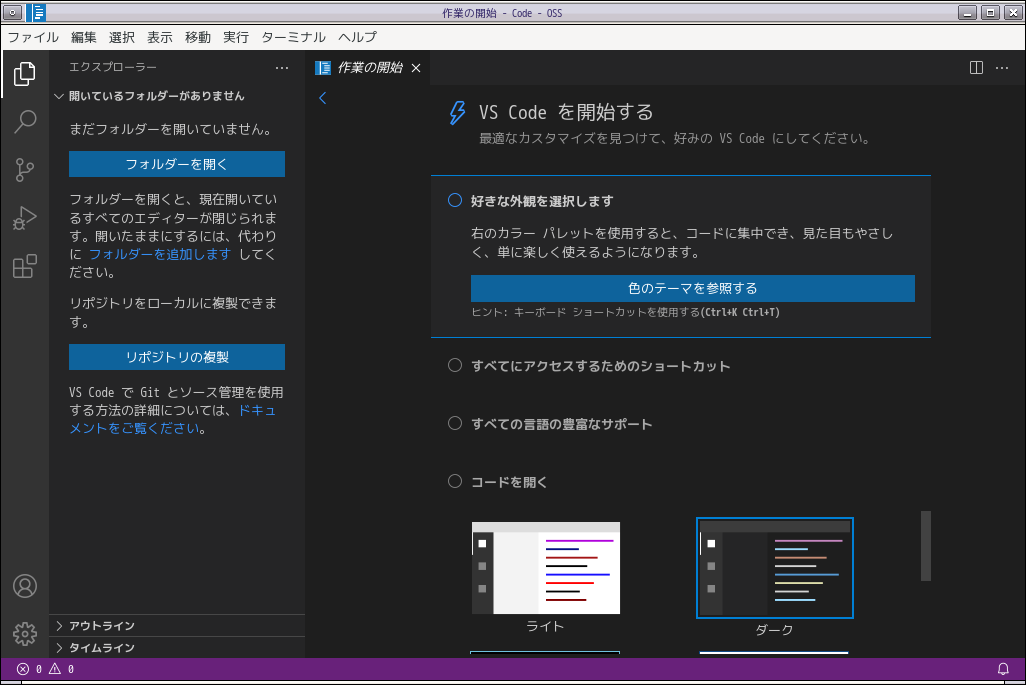Click the リポジトリの複製 button
This screenshot has height=685, width=1026.
[x=177, y=357]
